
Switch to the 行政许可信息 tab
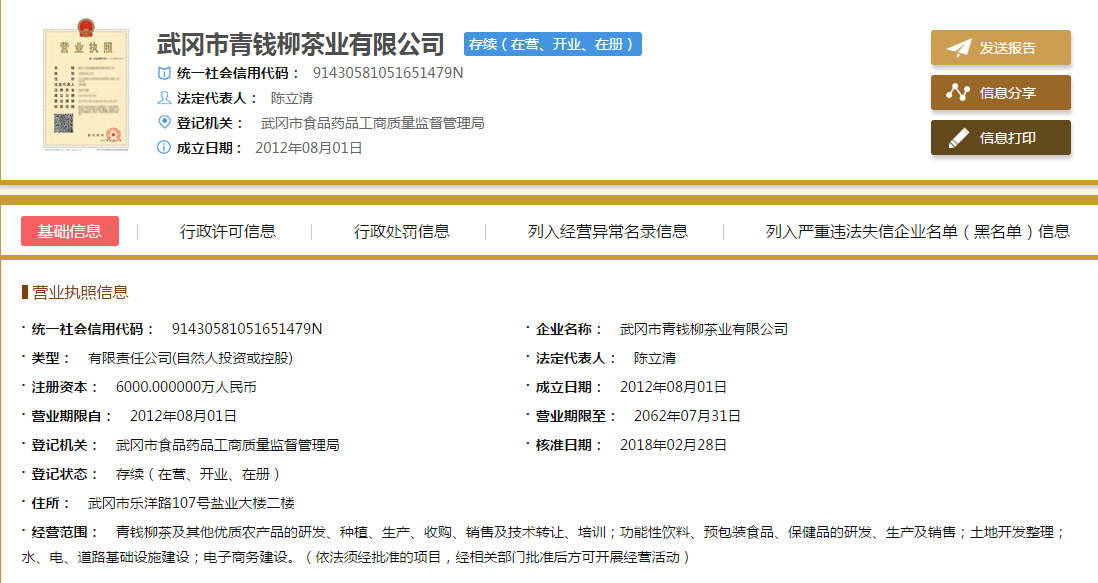click(228, 231)
